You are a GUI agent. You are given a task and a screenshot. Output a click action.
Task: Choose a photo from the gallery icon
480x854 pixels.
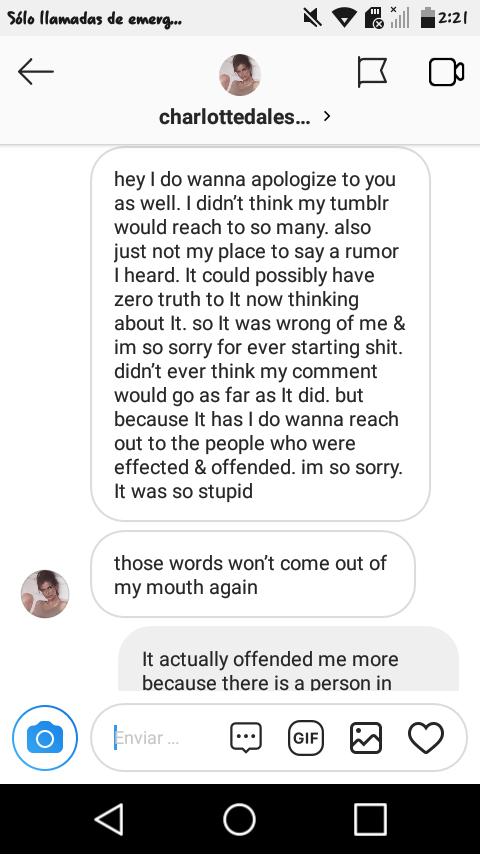[366, 738]
